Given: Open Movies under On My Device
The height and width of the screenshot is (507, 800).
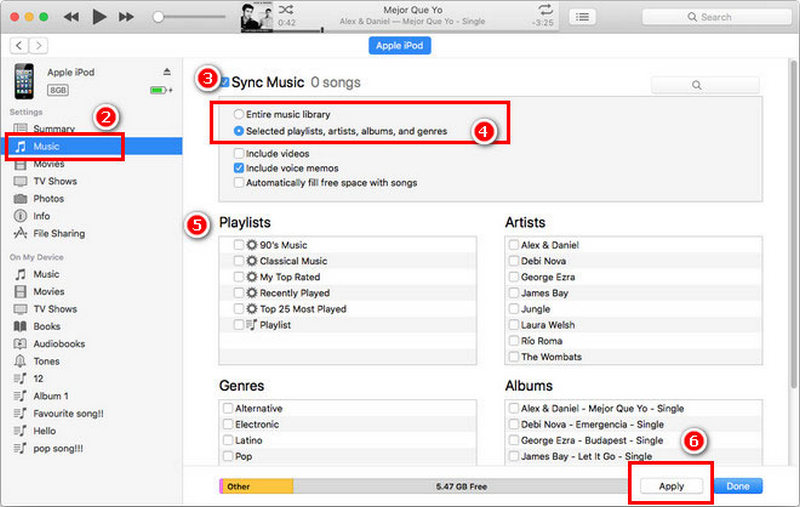Looking at the screenshot, I should pyautogui.click(x=48, y=291).
